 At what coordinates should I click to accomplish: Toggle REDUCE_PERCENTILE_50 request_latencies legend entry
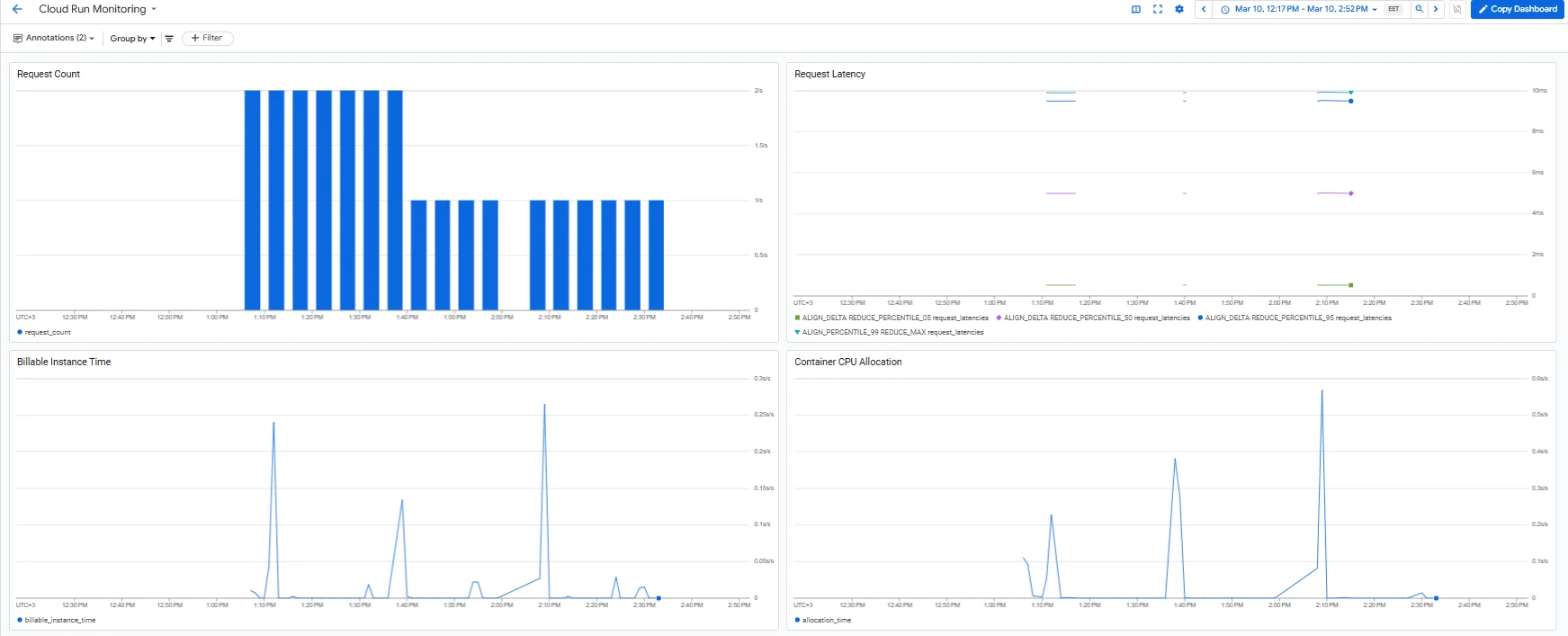pyautogui.click(x=1093, y=318)
